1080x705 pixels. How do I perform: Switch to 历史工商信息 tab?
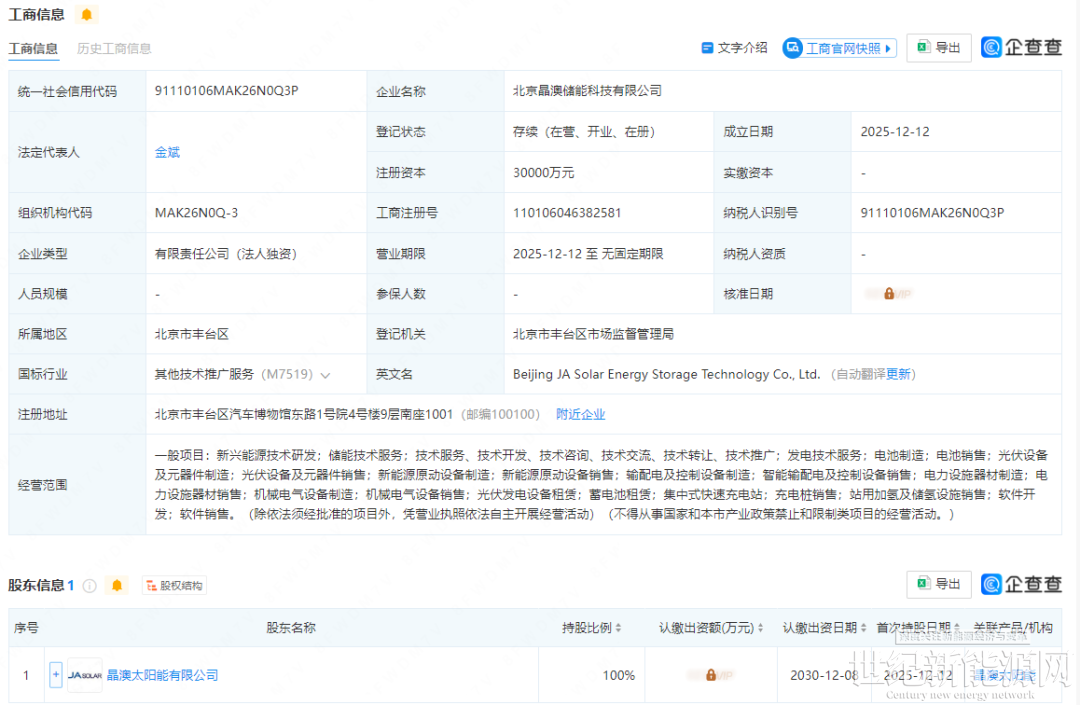[114, 49]
